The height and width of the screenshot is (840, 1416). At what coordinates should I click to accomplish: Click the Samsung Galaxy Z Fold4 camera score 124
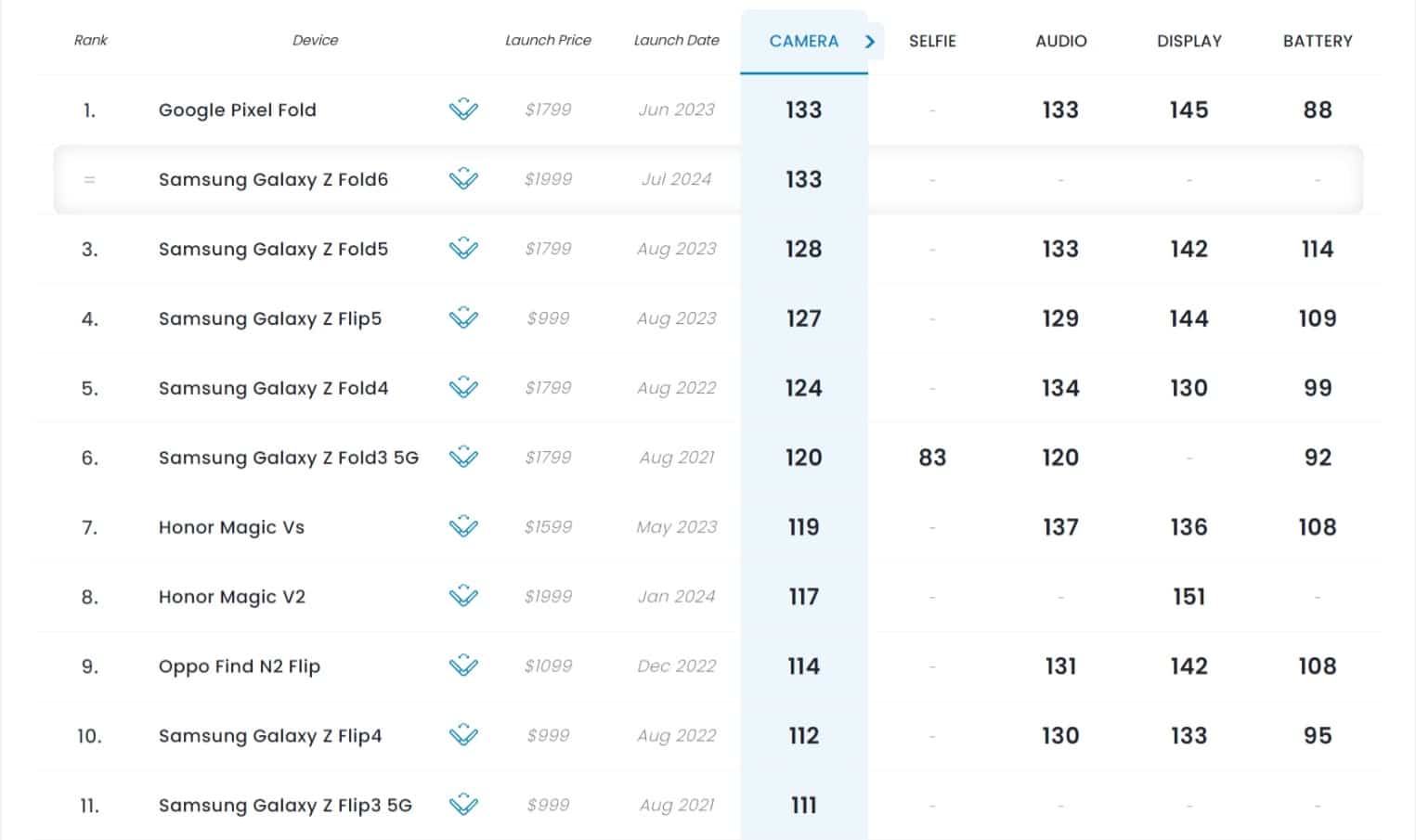[x=803, y=388]
